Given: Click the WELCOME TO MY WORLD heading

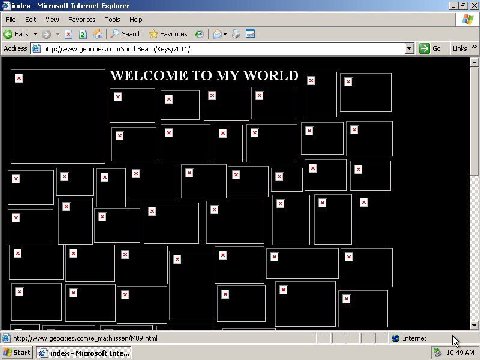Looking at the screenshot, I should tap(204, 76).
